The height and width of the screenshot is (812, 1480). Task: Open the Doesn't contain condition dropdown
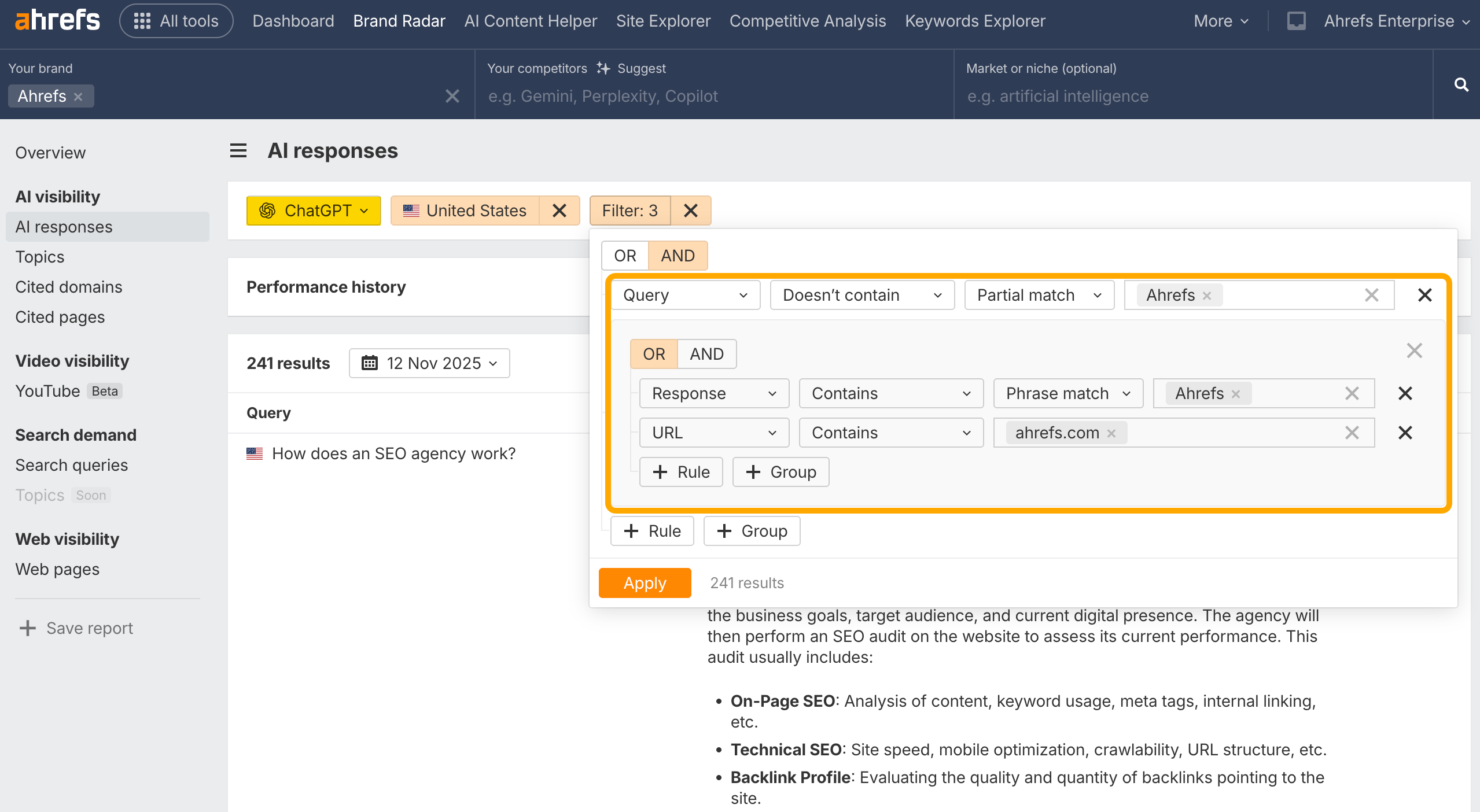coord(862,295)
